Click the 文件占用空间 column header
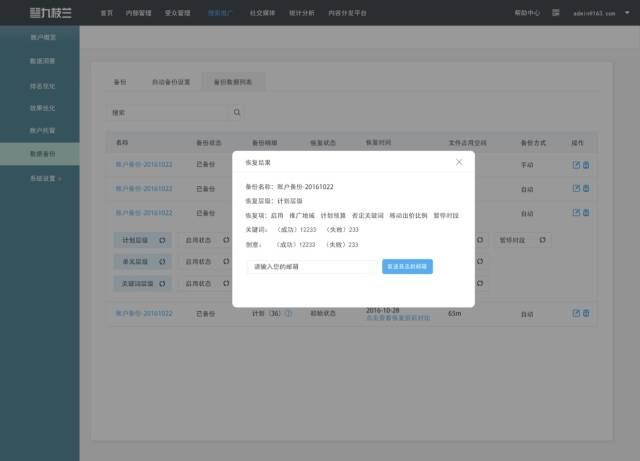 468,143
